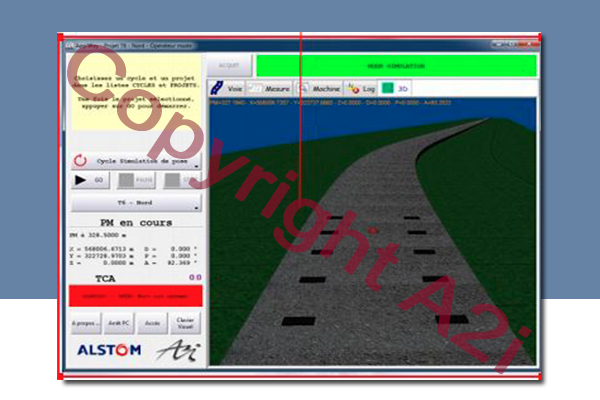600x400 pixels.
Task: Open the Clavier Visuel virtual keyboard
Action: pos(185,323)
